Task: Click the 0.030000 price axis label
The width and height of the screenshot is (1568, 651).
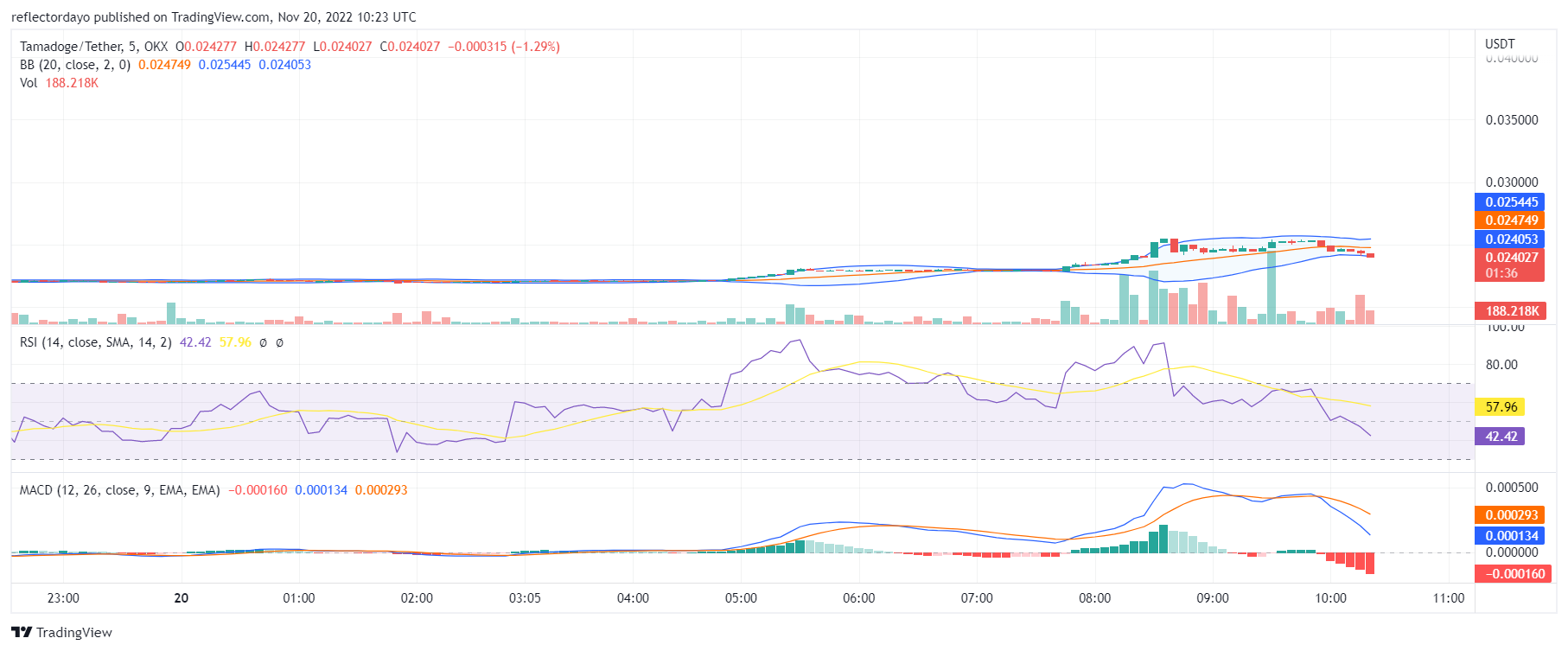Action: pyautogui.click(x=1512, y=182)
